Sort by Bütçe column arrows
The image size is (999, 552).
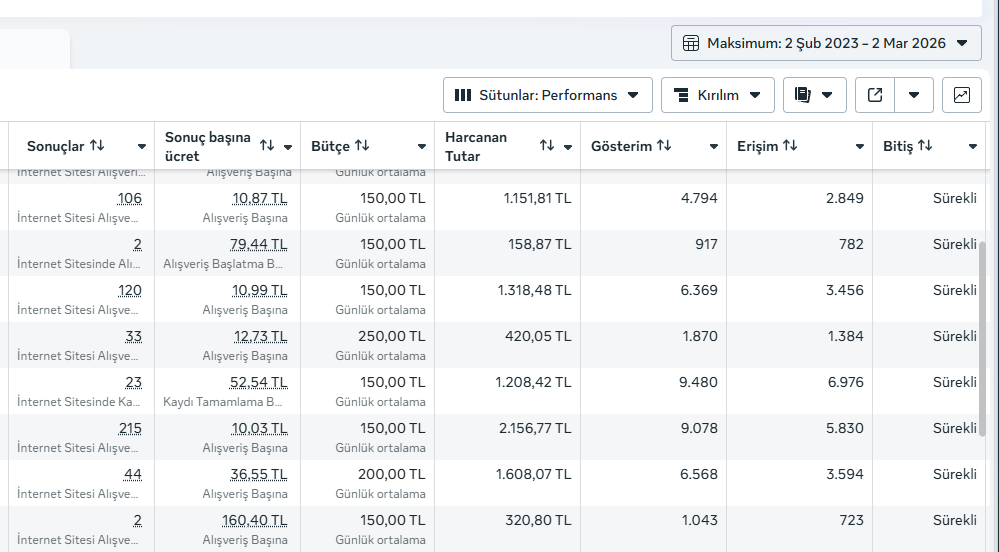click(x=362, y=146)
